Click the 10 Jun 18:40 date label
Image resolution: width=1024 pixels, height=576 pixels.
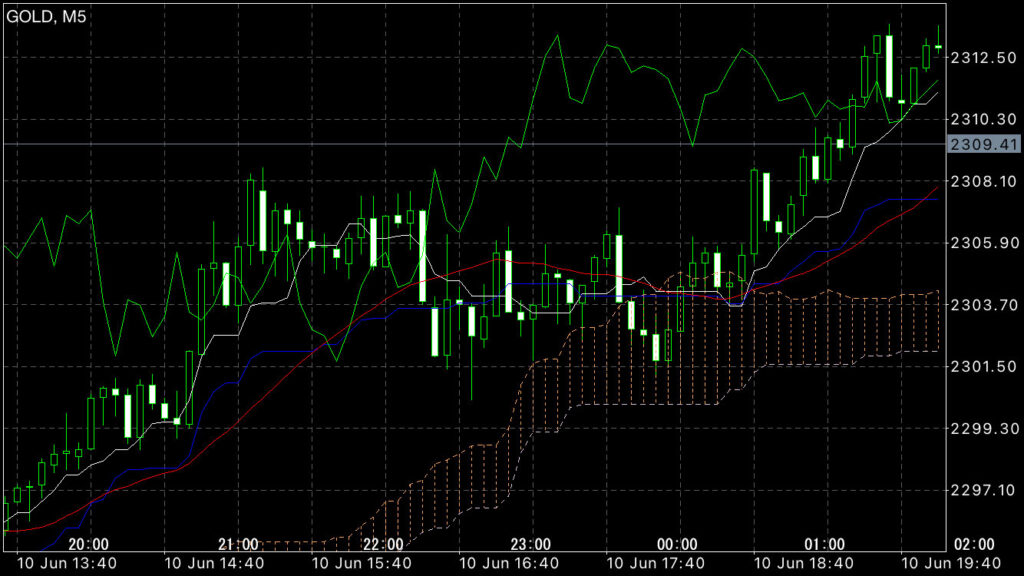click(804, 564)
